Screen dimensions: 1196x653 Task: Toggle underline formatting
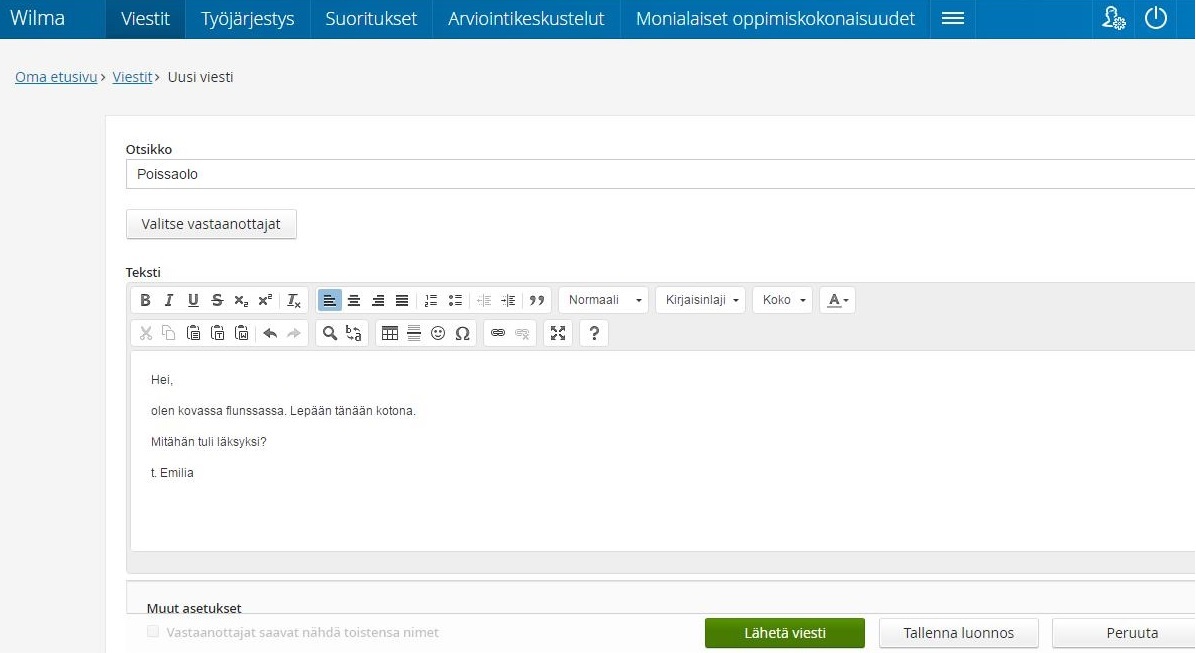point(193,300)
